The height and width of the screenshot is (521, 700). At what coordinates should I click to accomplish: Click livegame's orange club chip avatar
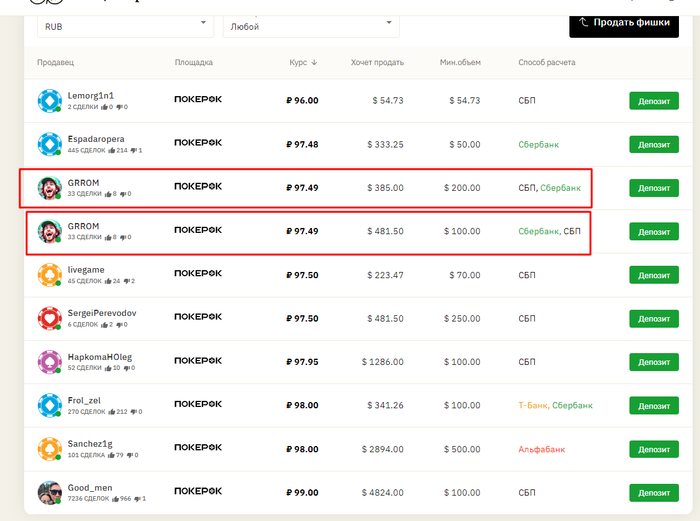pyautogui.click(x=49, y=275)
